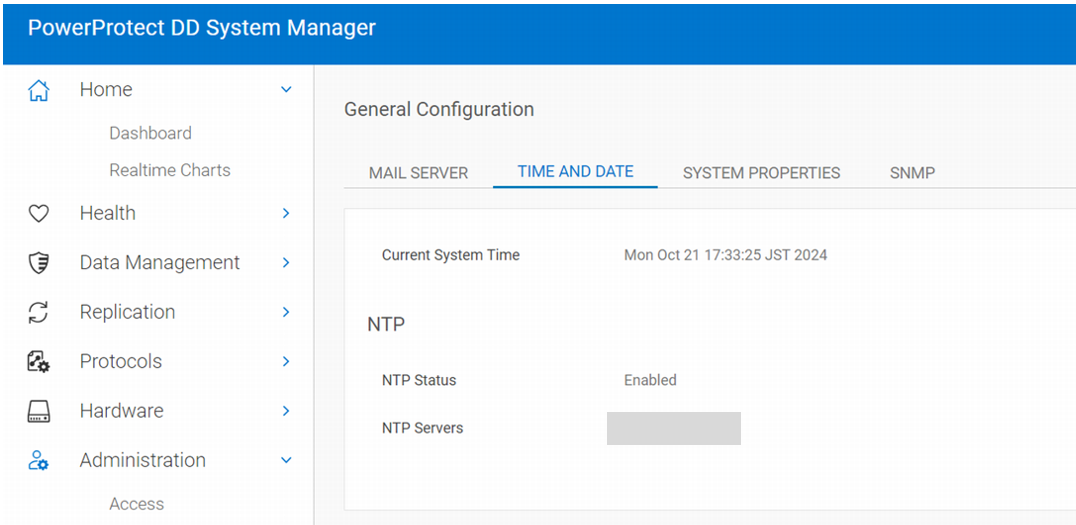1076x525 pixels.
Task: Select the TIME AND DATE tab
Action: pos(575,172)
